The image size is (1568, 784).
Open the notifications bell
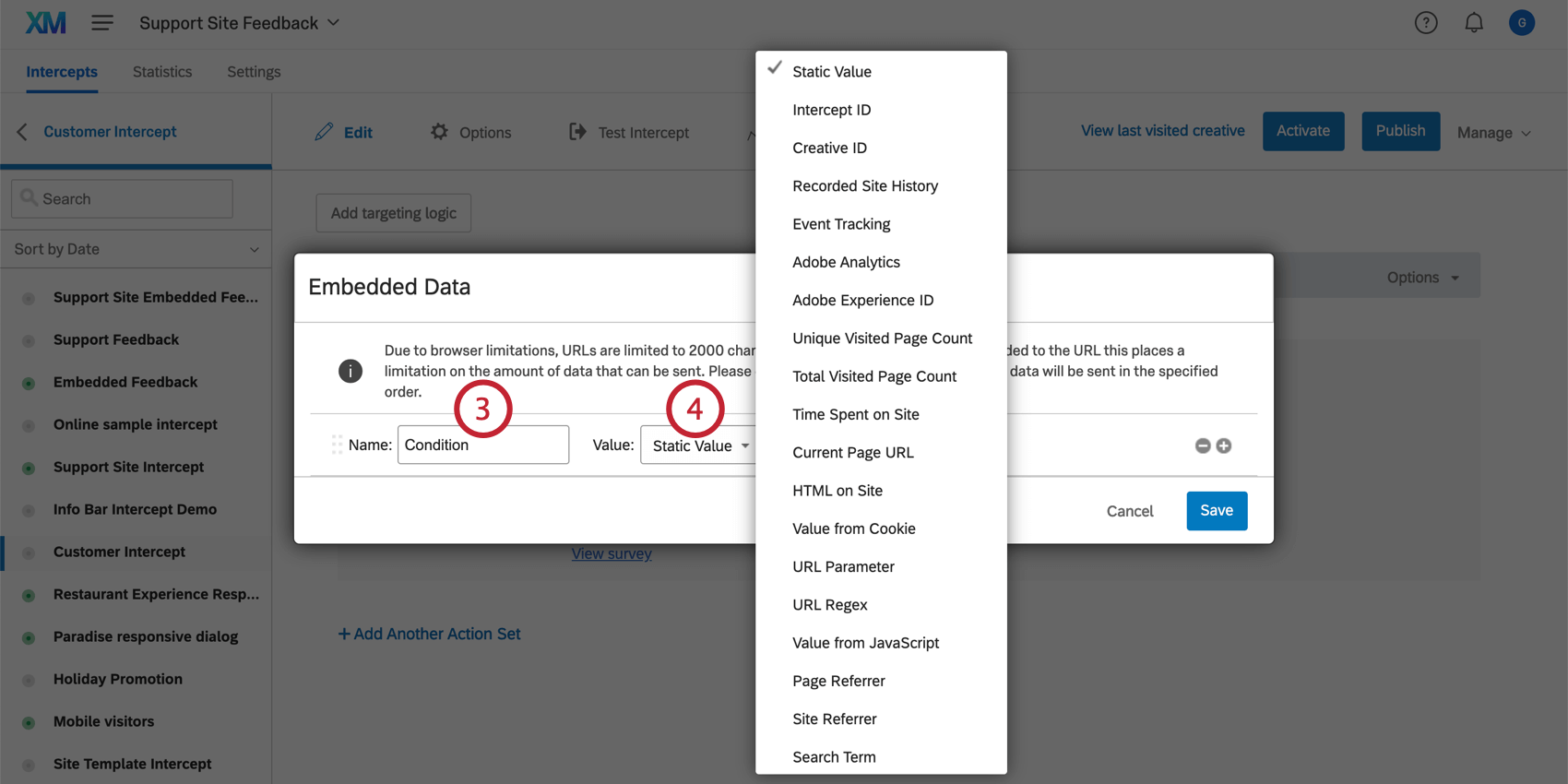point(1474,23)
